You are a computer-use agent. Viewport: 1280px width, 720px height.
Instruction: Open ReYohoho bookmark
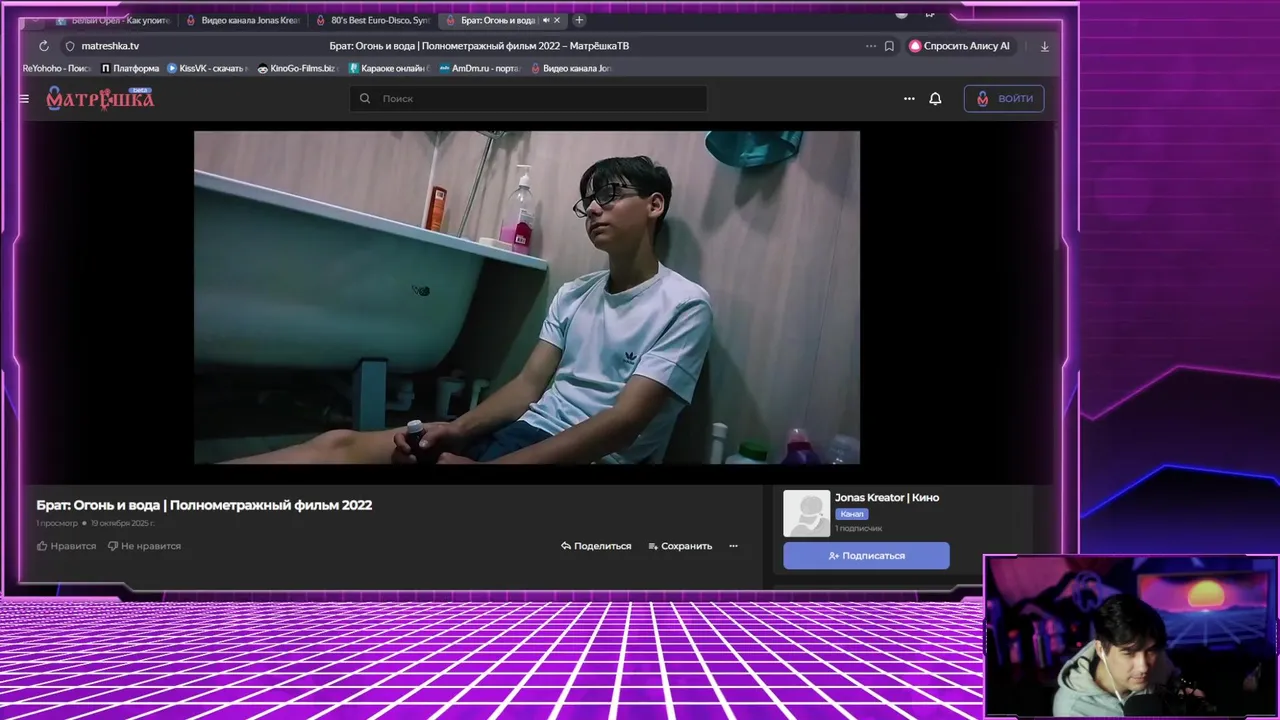point(57,69)
